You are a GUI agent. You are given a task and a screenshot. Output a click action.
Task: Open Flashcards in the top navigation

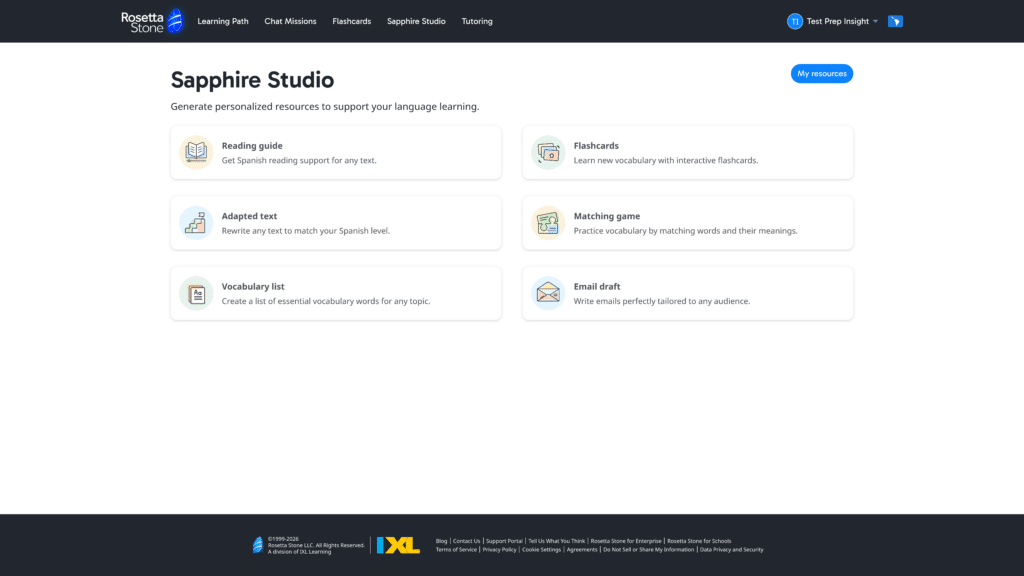tap(351, 22)
